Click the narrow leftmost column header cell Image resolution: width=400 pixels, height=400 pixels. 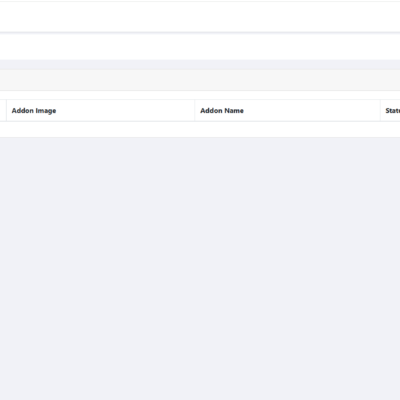point(3,111)
